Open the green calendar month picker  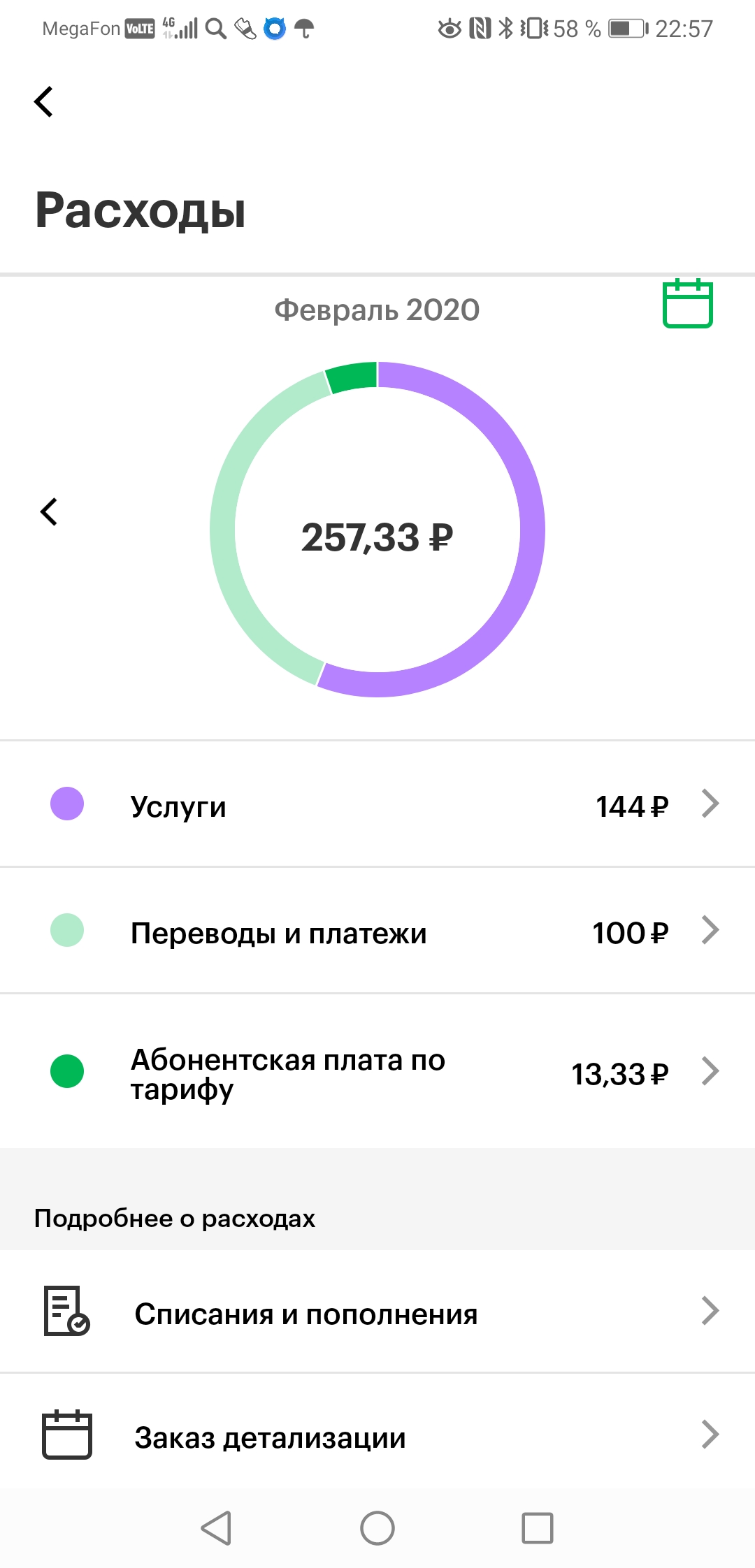click(x=687, y=303)
